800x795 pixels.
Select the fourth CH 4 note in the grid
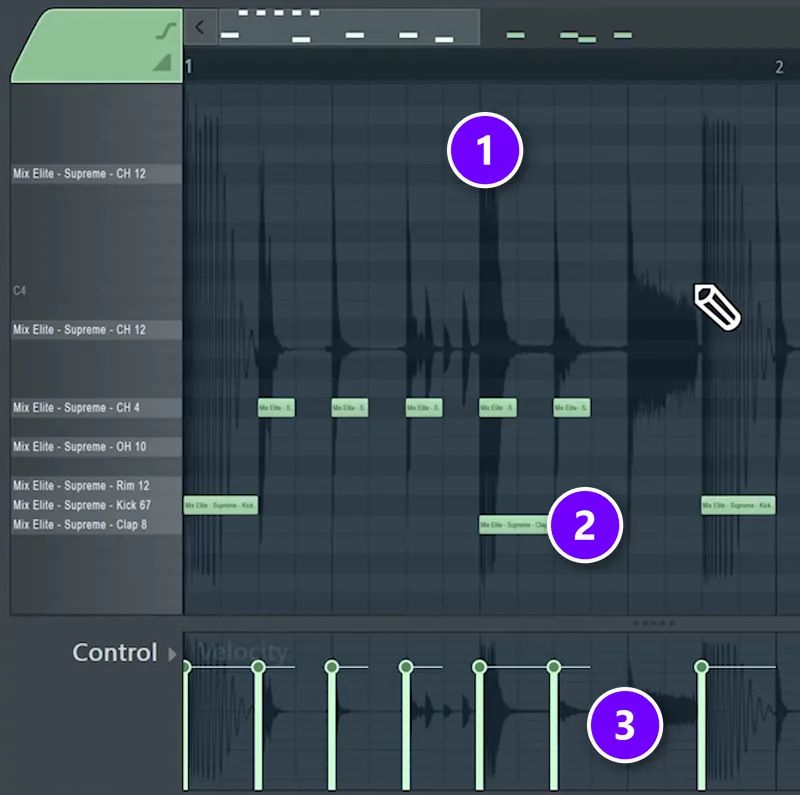coord(497,408)
